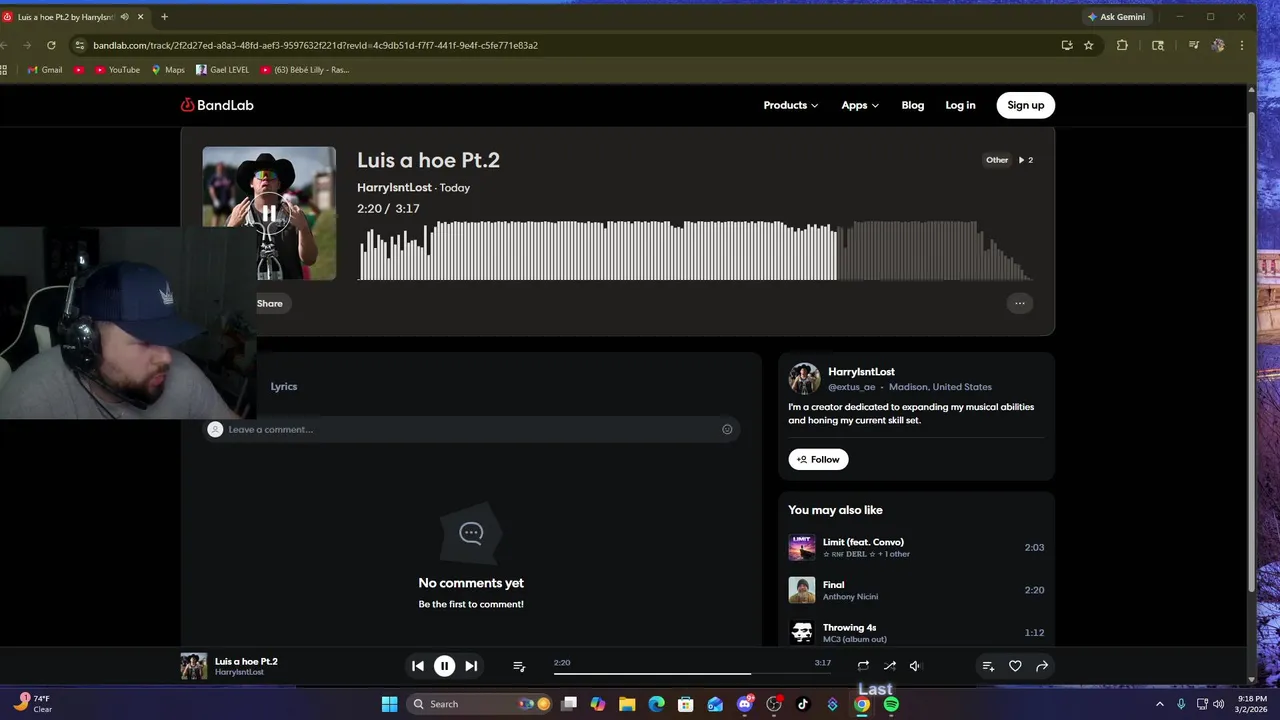Open the play queue icon
The width and height of the screenshot is (1280, 720).
click(x=519, y=666)
